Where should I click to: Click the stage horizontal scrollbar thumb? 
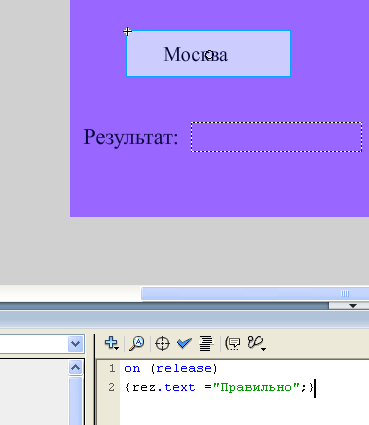255,294
